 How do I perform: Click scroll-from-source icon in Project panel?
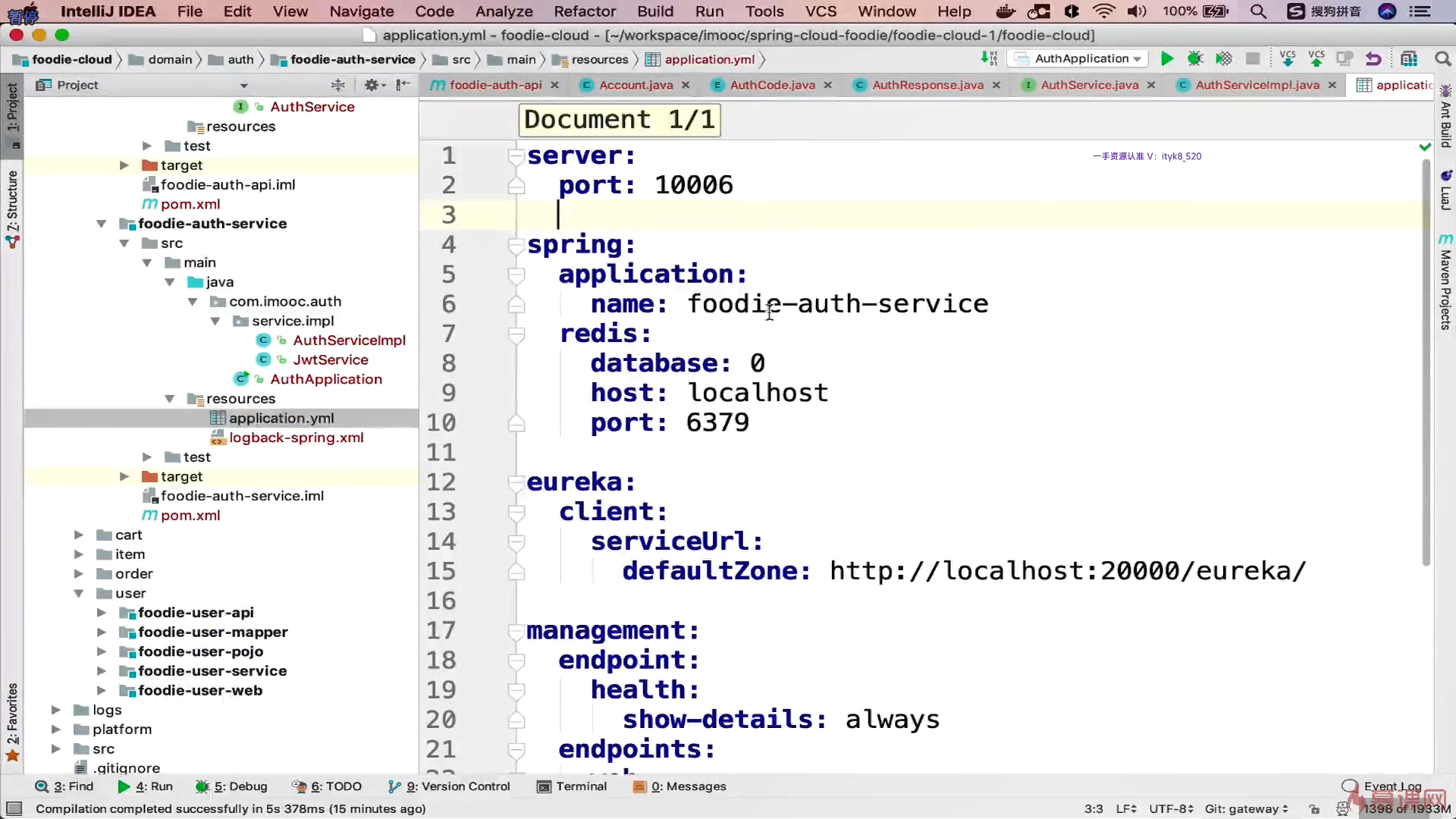338,85
